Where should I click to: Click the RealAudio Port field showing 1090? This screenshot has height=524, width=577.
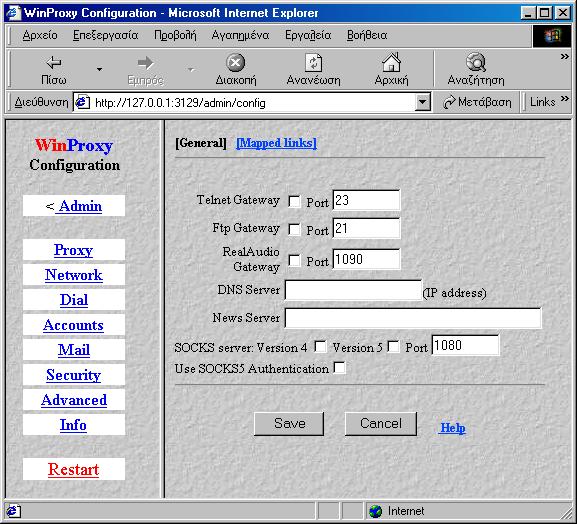pos(366,259)
